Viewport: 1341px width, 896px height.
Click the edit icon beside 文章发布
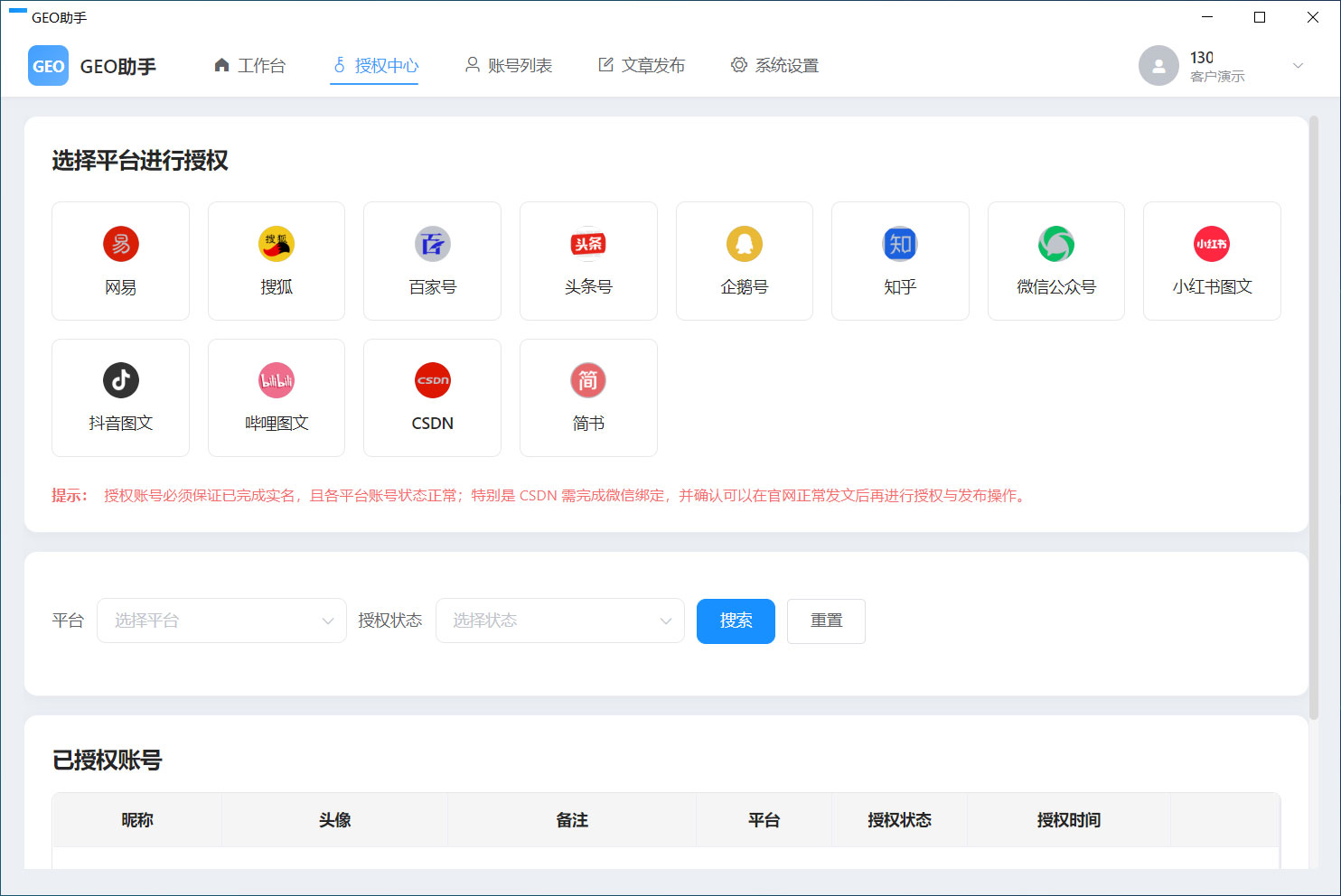(605, 65)
